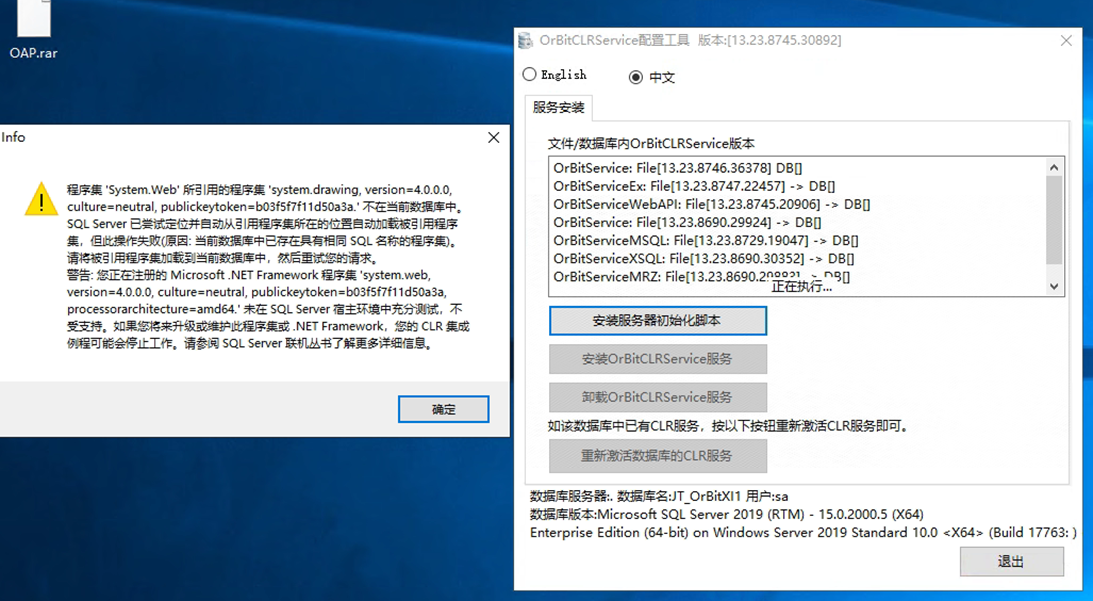Click the Info dialog title text

[13, 137]
